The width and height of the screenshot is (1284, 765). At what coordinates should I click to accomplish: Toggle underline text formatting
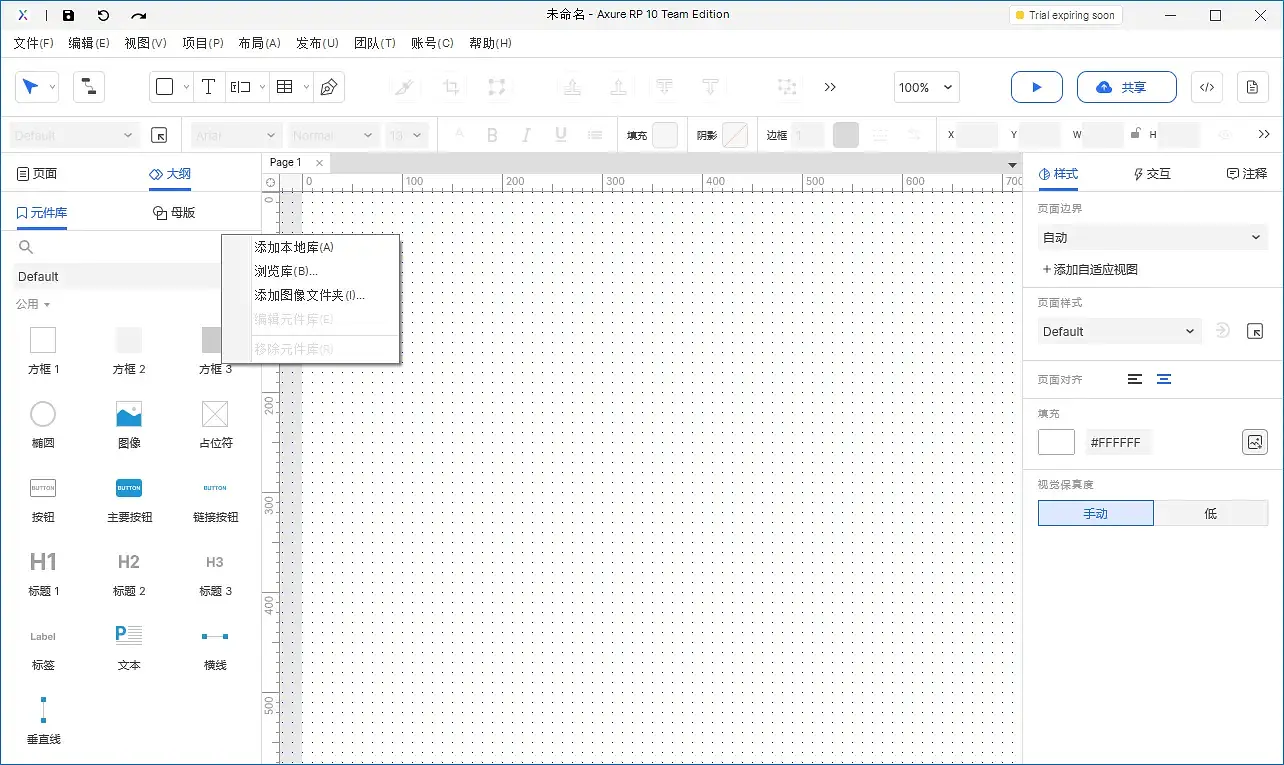click(x=560, y=134)
